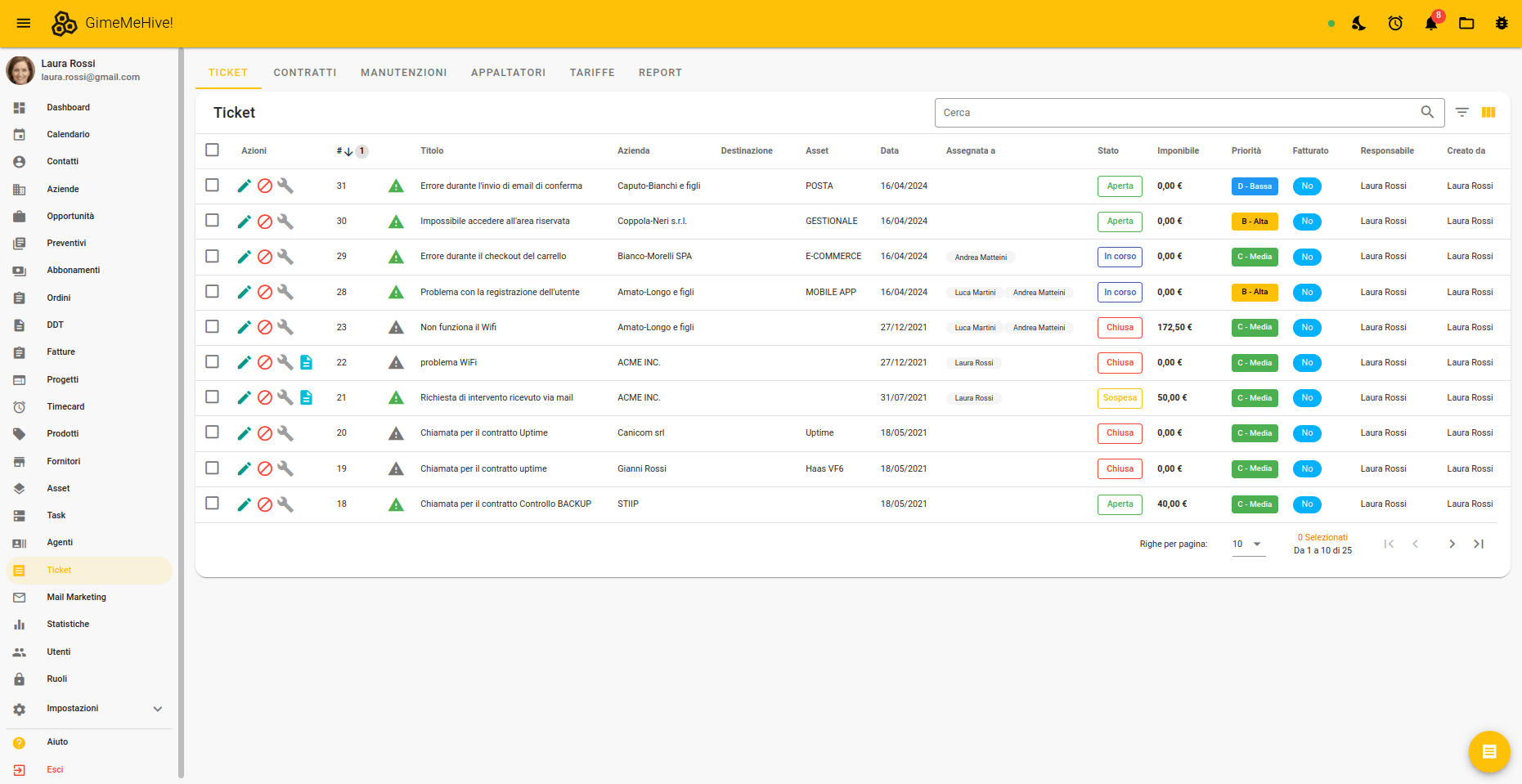The height and width of the screenshot is (784, 1522).
Task: Click company 'Bianco-Morelli SPA' cell
Action: point(654,257)
